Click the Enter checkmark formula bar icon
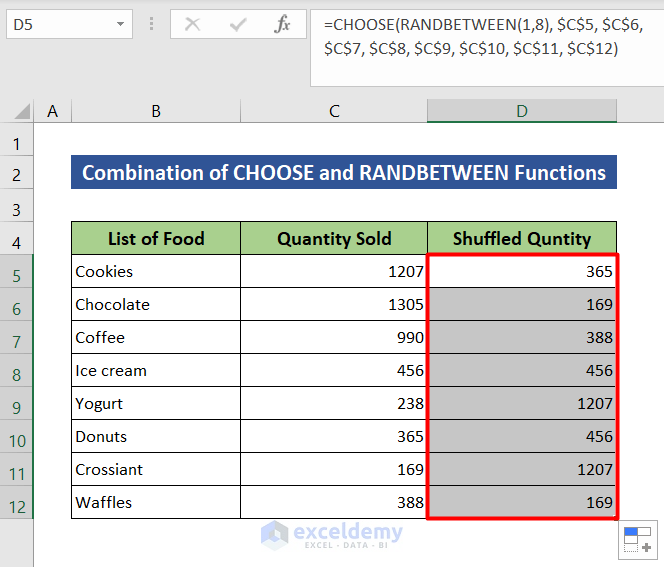Screen dimensions: 664x567 [x=238, y=25]
